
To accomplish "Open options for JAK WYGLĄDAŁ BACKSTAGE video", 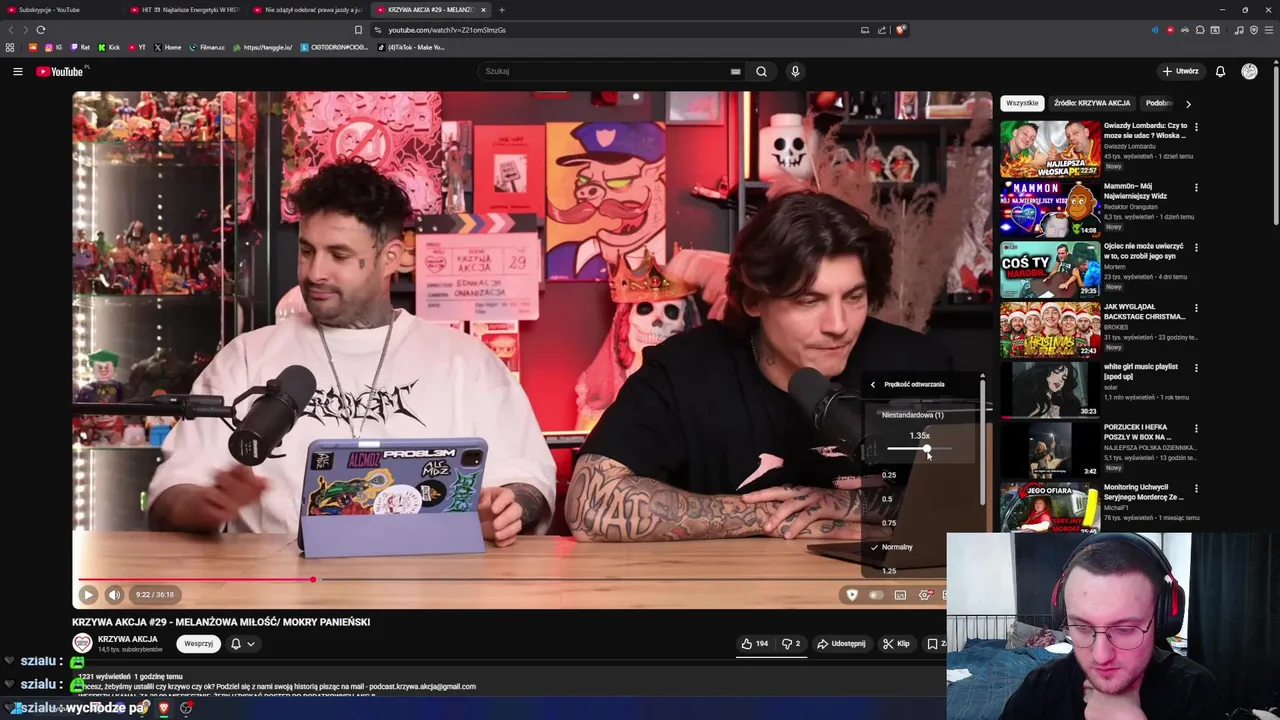I will [x=1196, y=308].
